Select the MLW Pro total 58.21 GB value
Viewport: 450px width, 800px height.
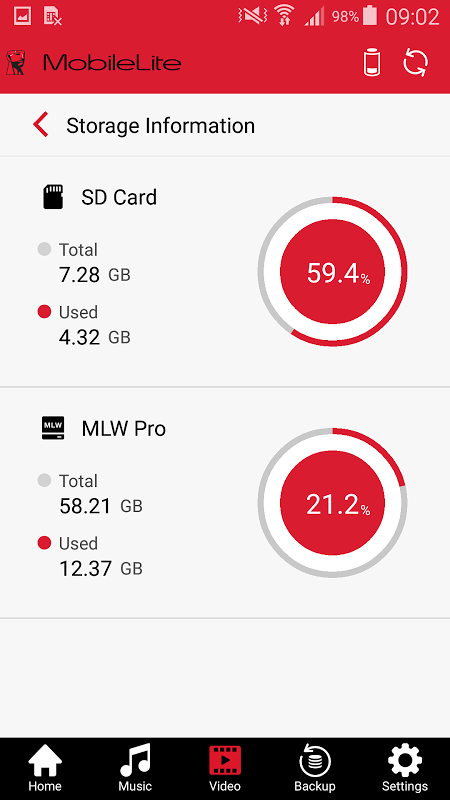point(101,506)
